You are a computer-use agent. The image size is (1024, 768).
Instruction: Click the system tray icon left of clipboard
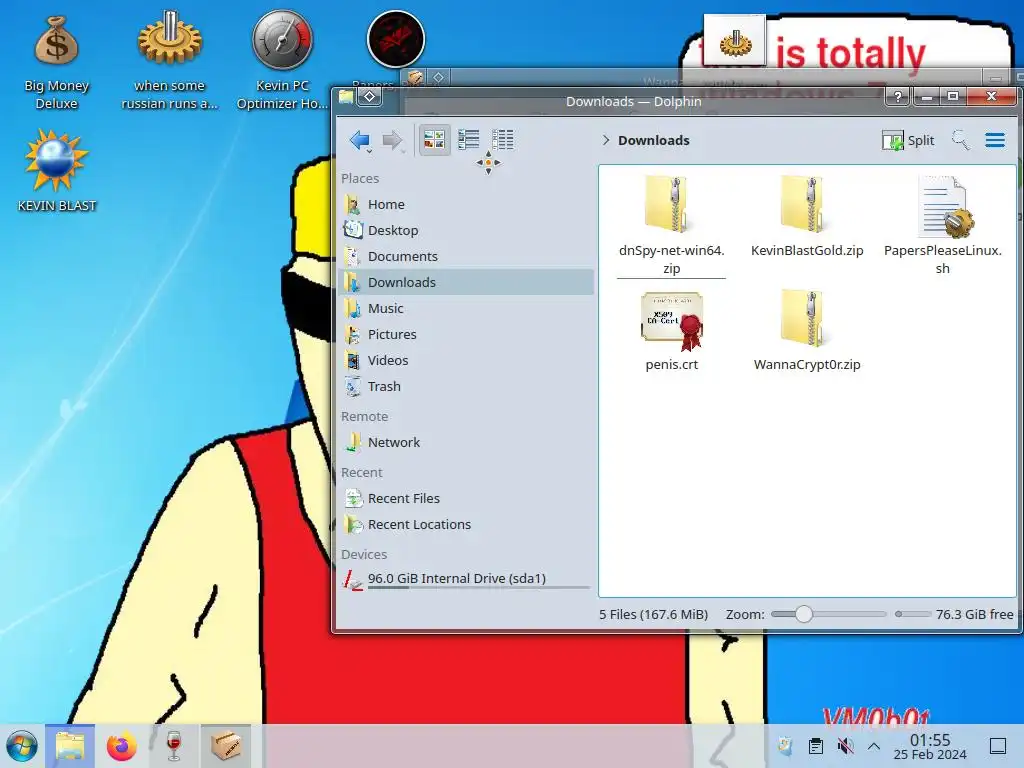click(785, 746)
